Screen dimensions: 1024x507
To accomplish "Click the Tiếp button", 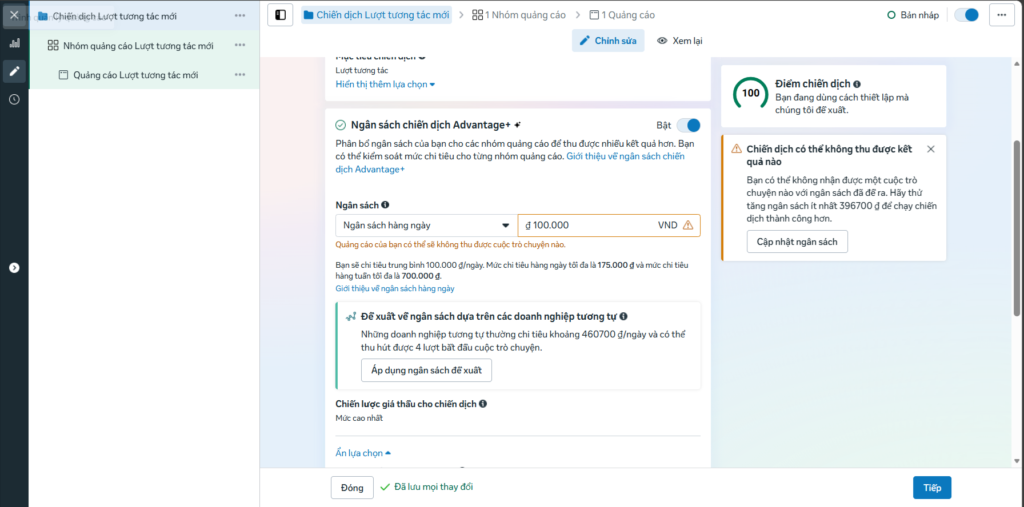I will click(932, 487).
